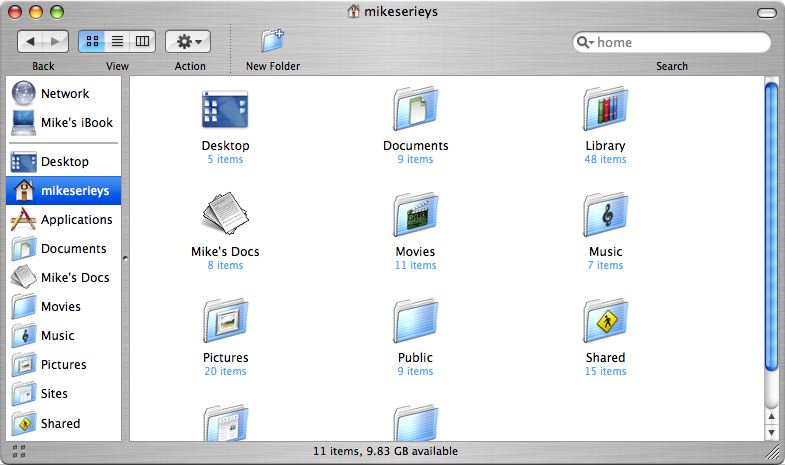Select the Music folder icon
The width and height of the screenshot is (785, 465).
605,215
